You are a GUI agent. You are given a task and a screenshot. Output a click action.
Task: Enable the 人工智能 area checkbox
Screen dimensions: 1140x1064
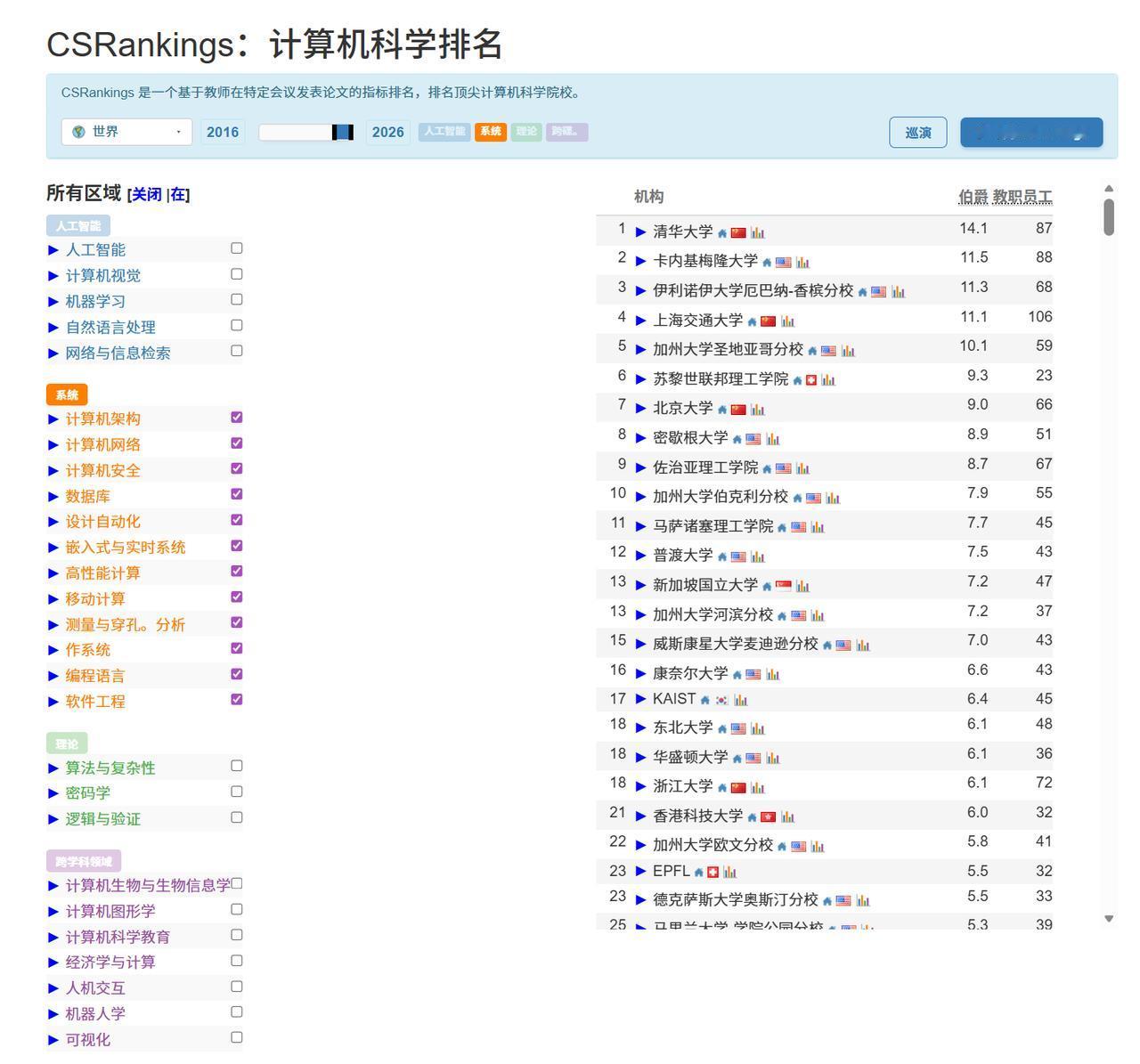(x=237, y=248)
